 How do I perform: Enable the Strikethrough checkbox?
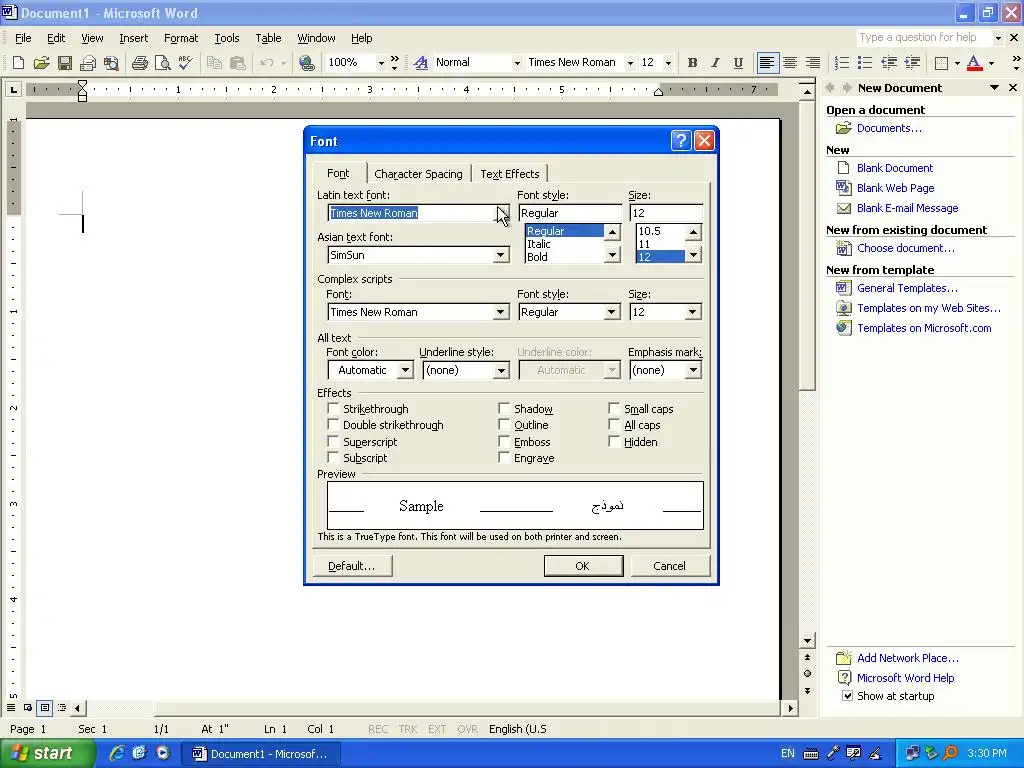(x=333, y=409)
